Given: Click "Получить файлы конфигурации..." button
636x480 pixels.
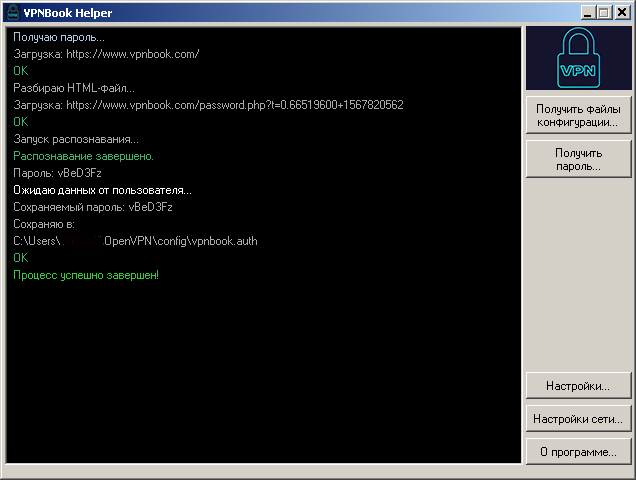Looking at the screenshot, I should (x=578, y=115).
